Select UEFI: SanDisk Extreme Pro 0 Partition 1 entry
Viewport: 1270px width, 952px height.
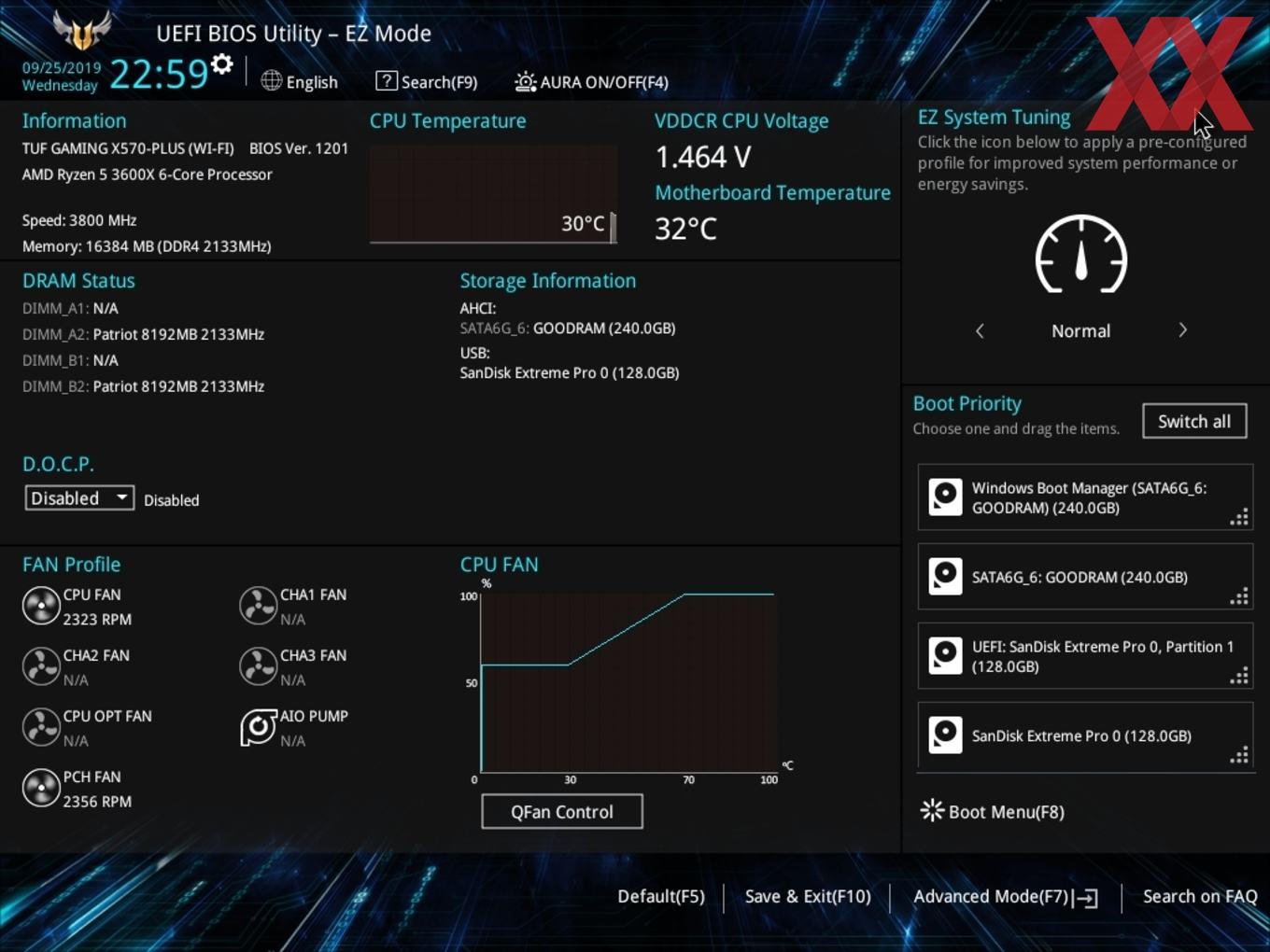click(1085, 656)
